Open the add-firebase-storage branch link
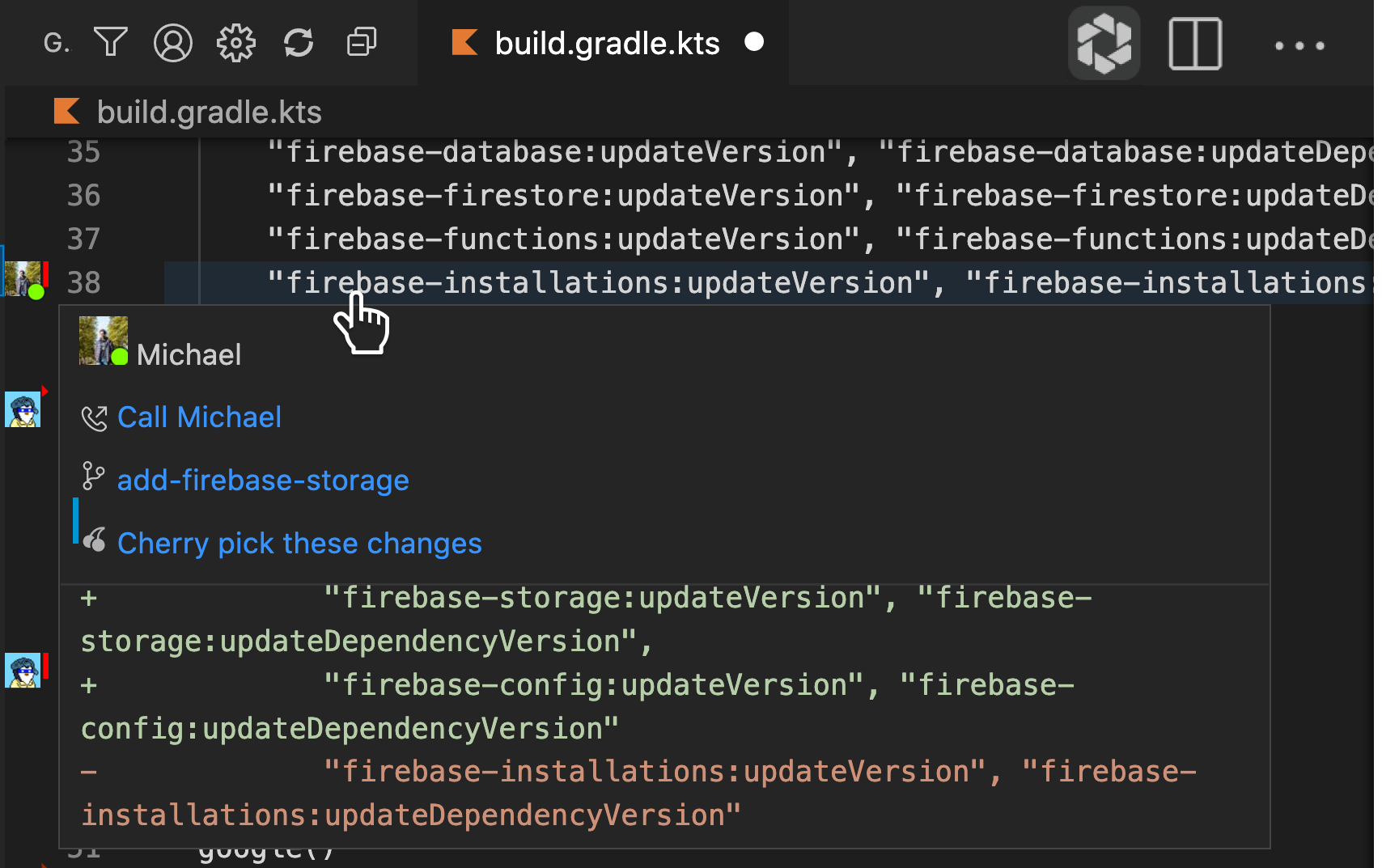Viewport: 1382px width, 868px height. [x=263, y=481]
